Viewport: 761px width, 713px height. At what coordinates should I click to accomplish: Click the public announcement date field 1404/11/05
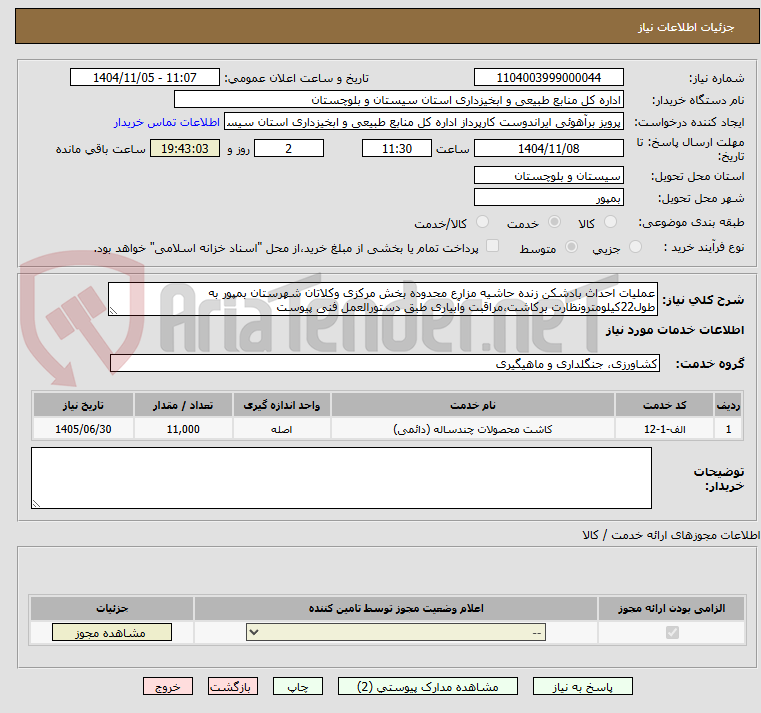pos(145,78)
